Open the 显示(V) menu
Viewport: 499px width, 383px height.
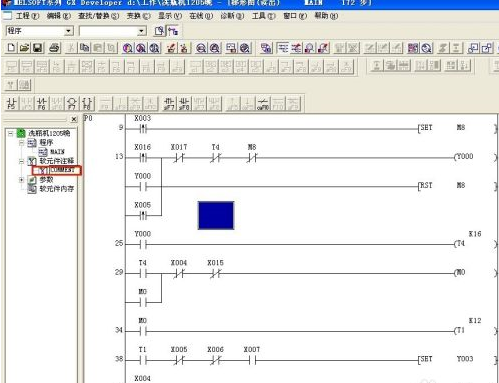pos(170,16)
